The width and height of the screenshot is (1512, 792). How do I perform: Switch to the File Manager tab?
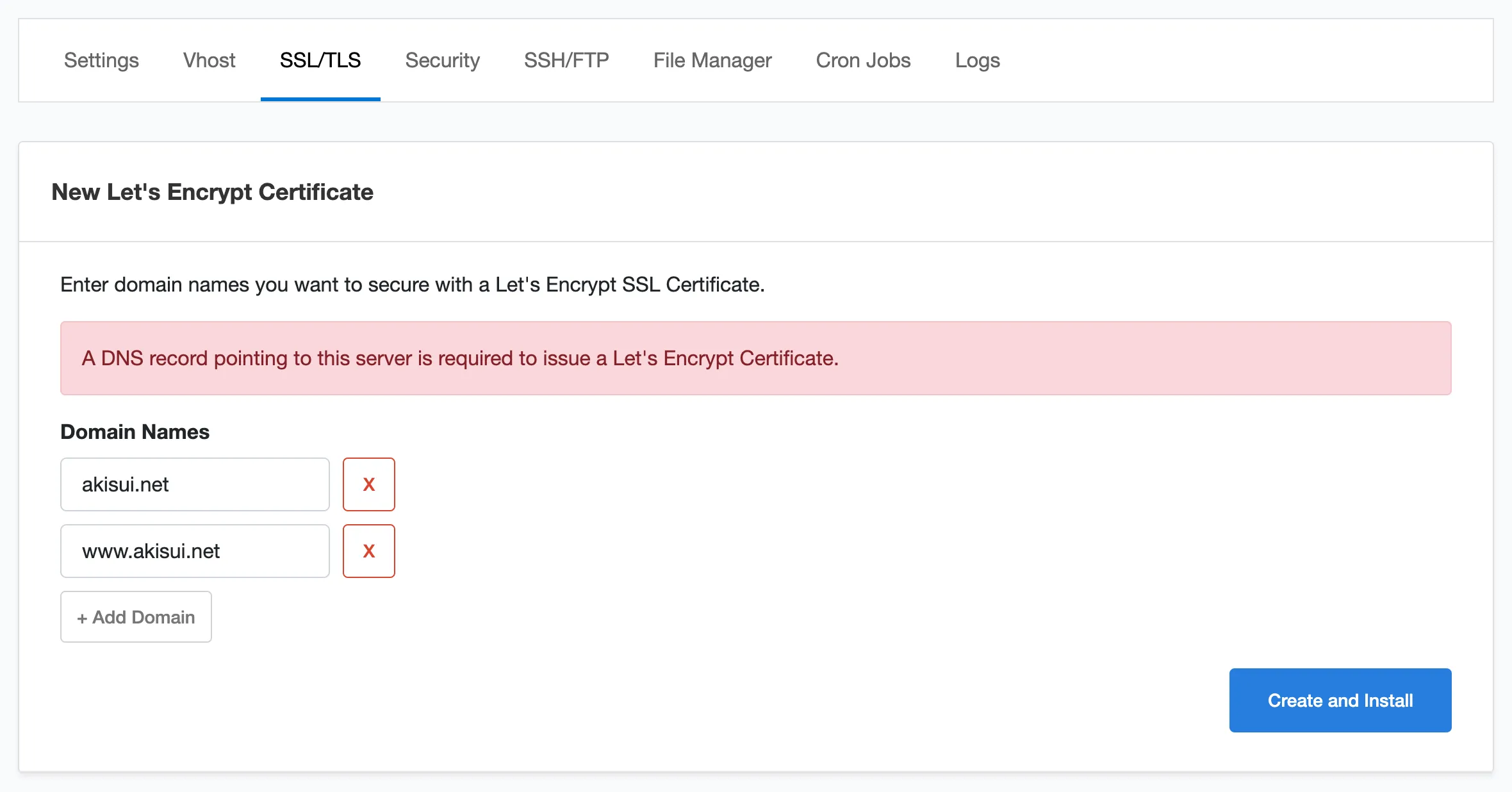click(x=712, y=60)
